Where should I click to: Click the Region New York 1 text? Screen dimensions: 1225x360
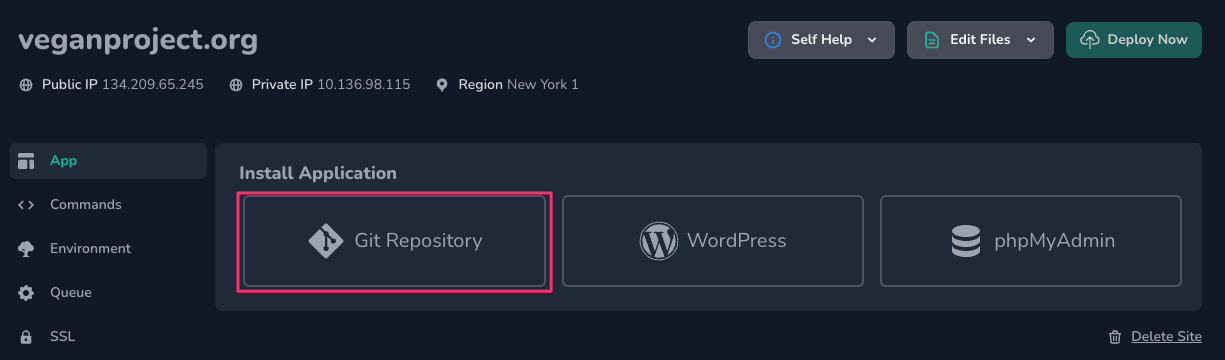[x=518, y=85]
